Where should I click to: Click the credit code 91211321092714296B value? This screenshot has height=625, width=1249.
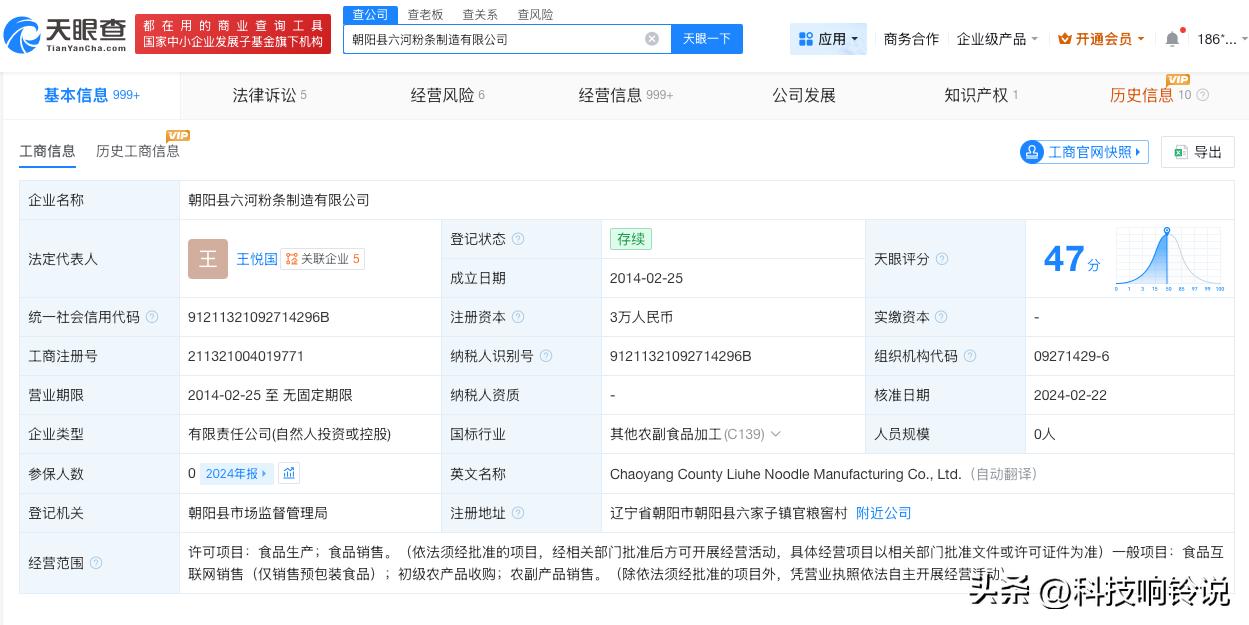point(259,317)
